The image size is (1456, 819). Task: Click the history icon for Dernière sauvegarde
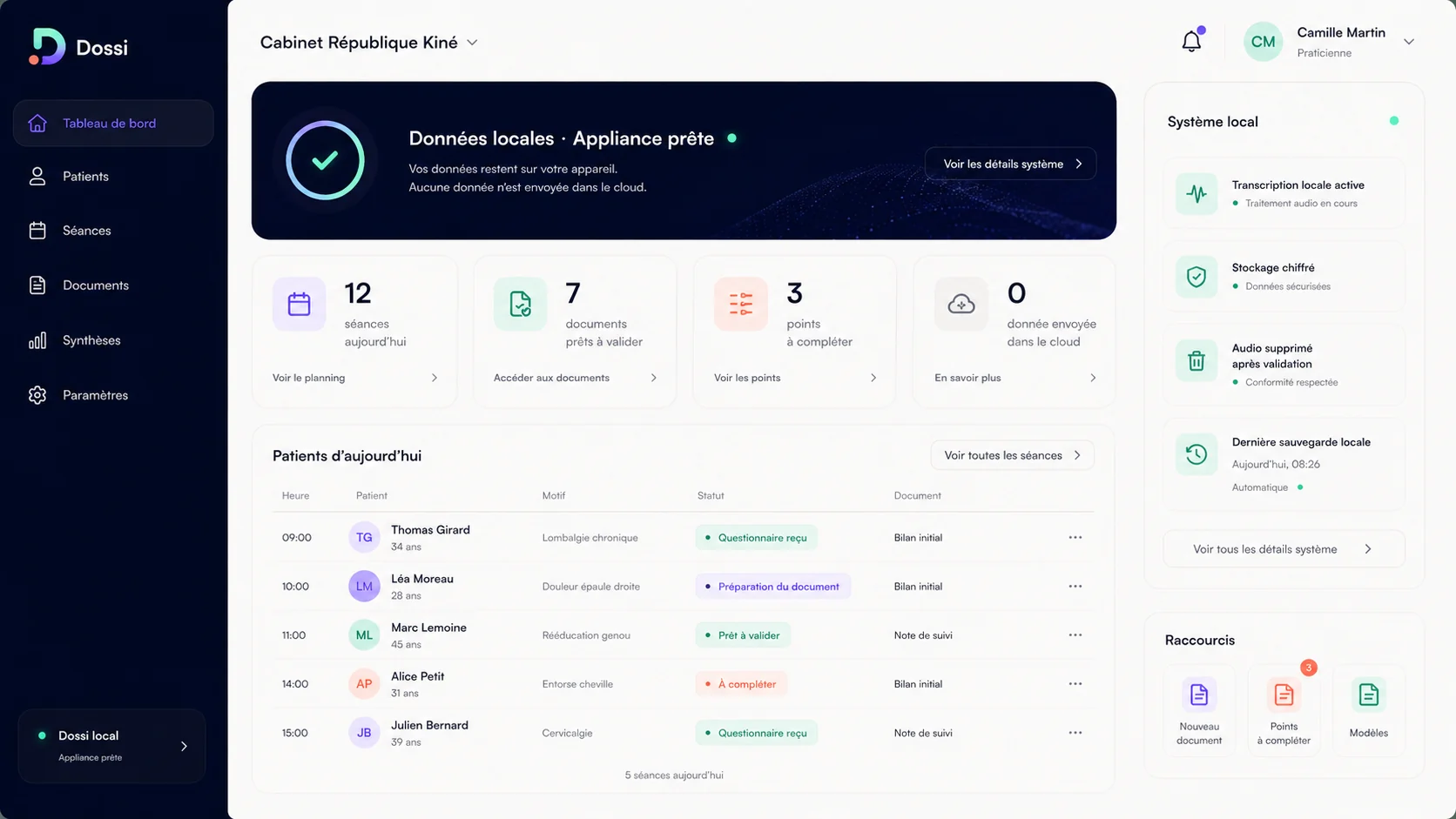[x=1196, y=453]
